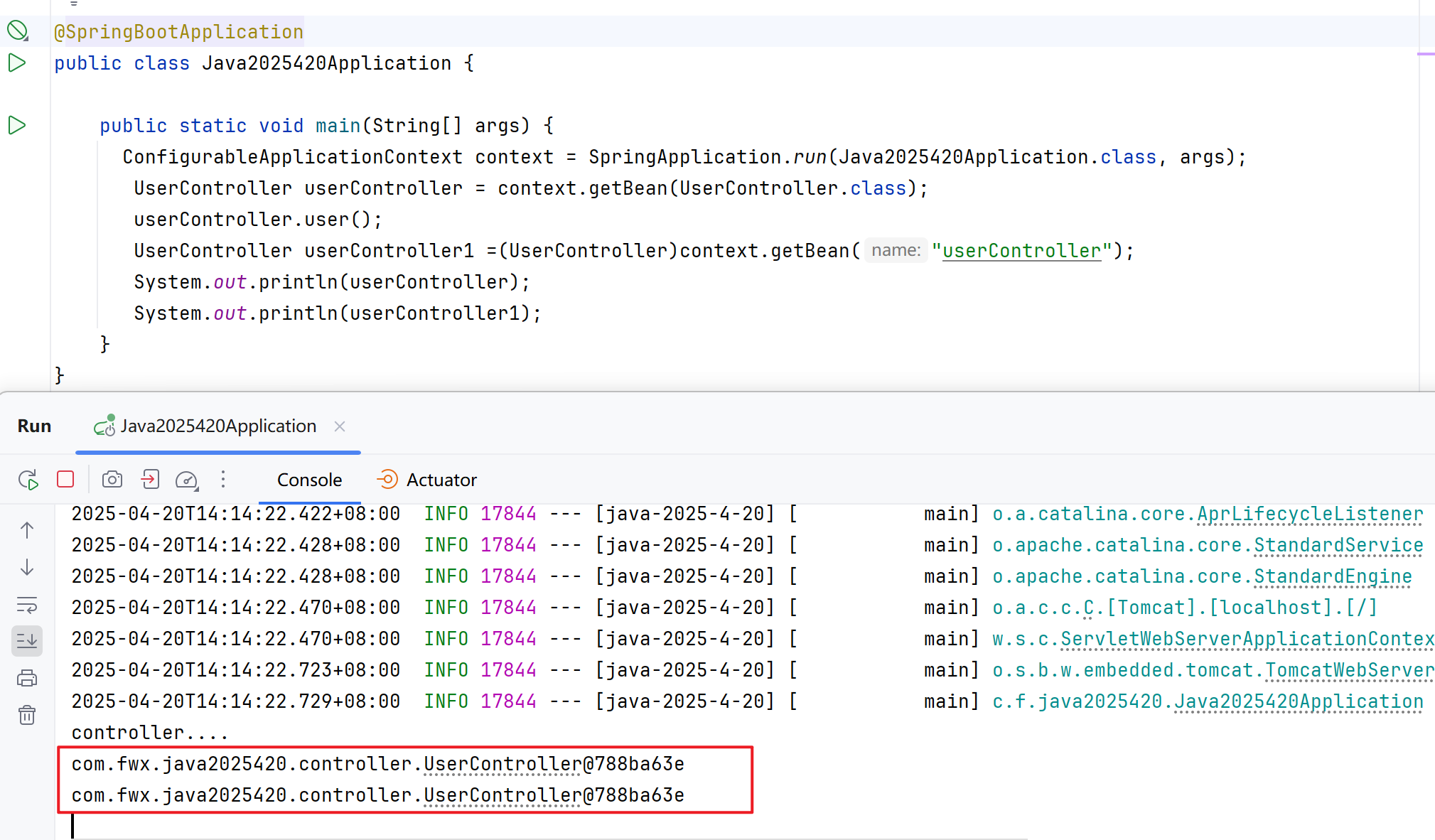Stop the running Java2025420Application
Screen dimensions: 1435x840
click(65, 480)
